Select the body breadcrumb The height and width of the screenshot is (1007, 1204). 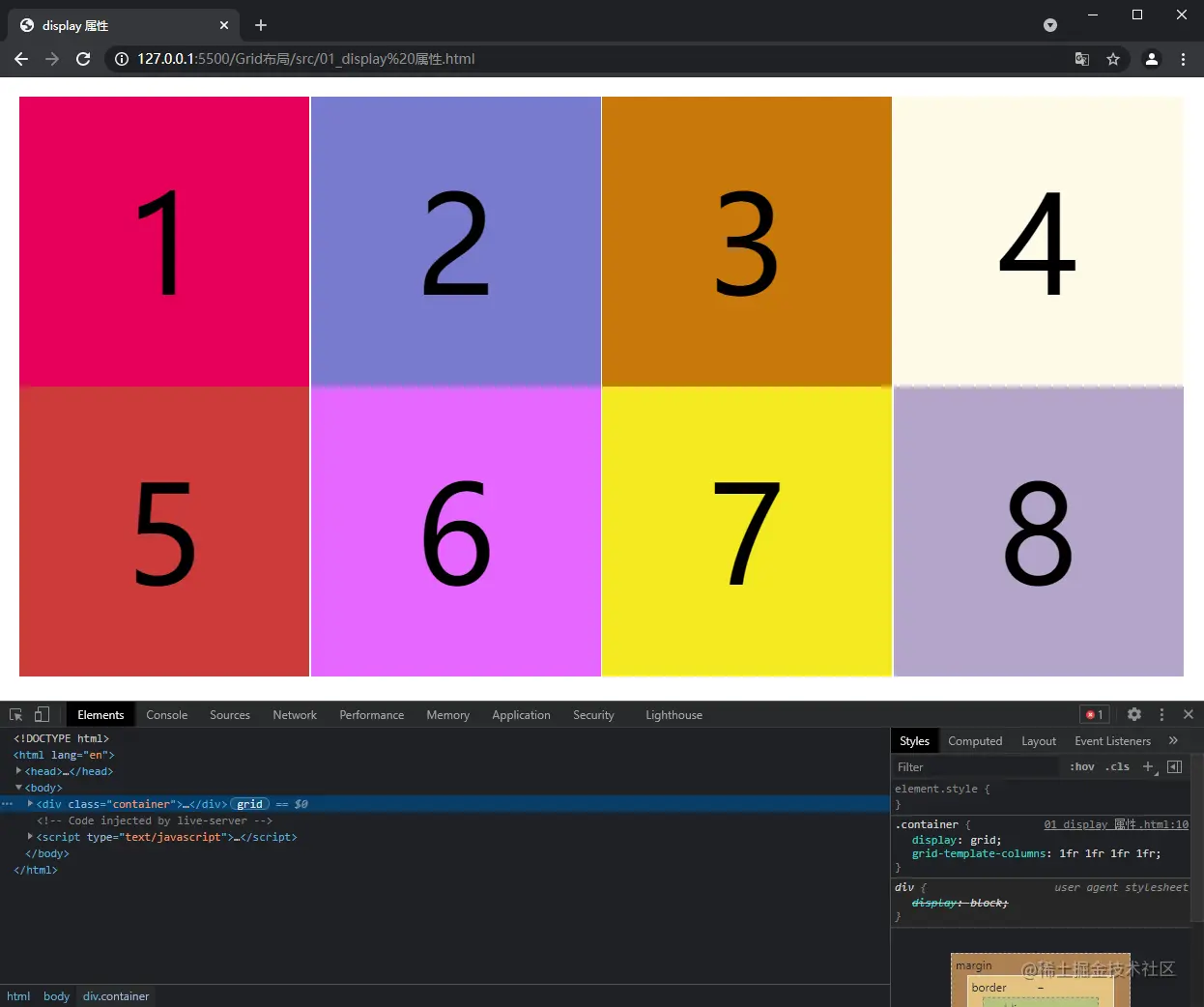coord(56,996)
